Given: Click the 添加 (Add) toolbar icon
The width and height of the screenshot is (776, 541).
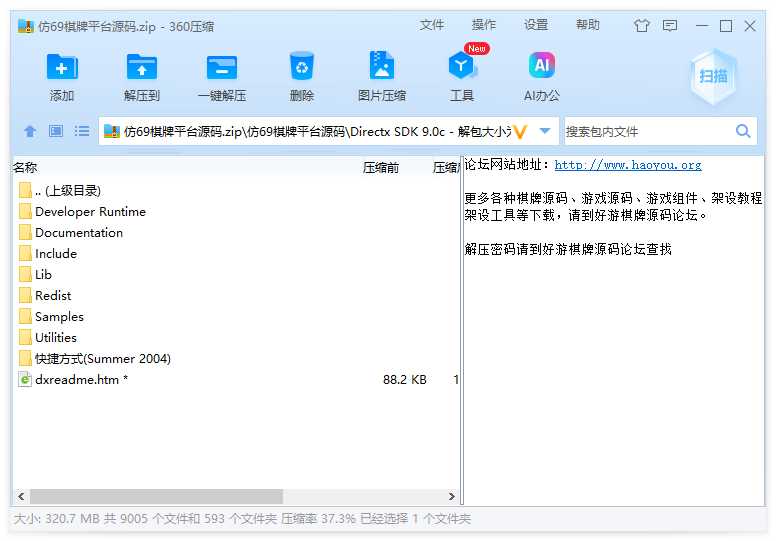Looking at the screenshot, I should pyautogui.click(x=62, y=67).
